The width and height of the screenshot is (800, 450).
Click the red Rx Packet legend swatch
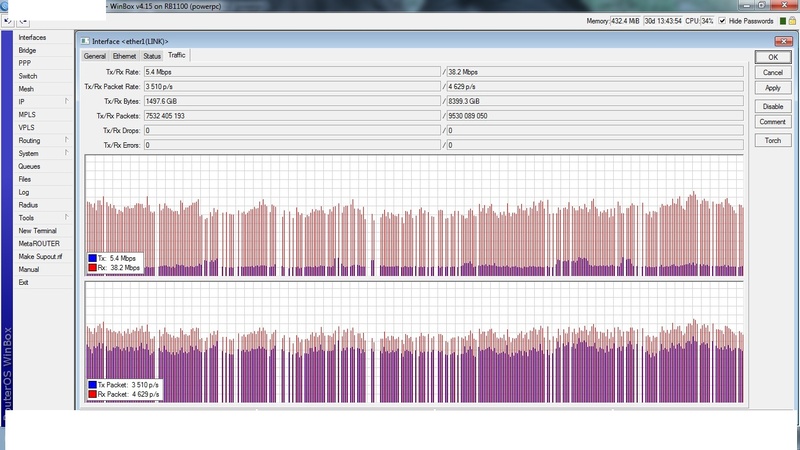point(92,394)
